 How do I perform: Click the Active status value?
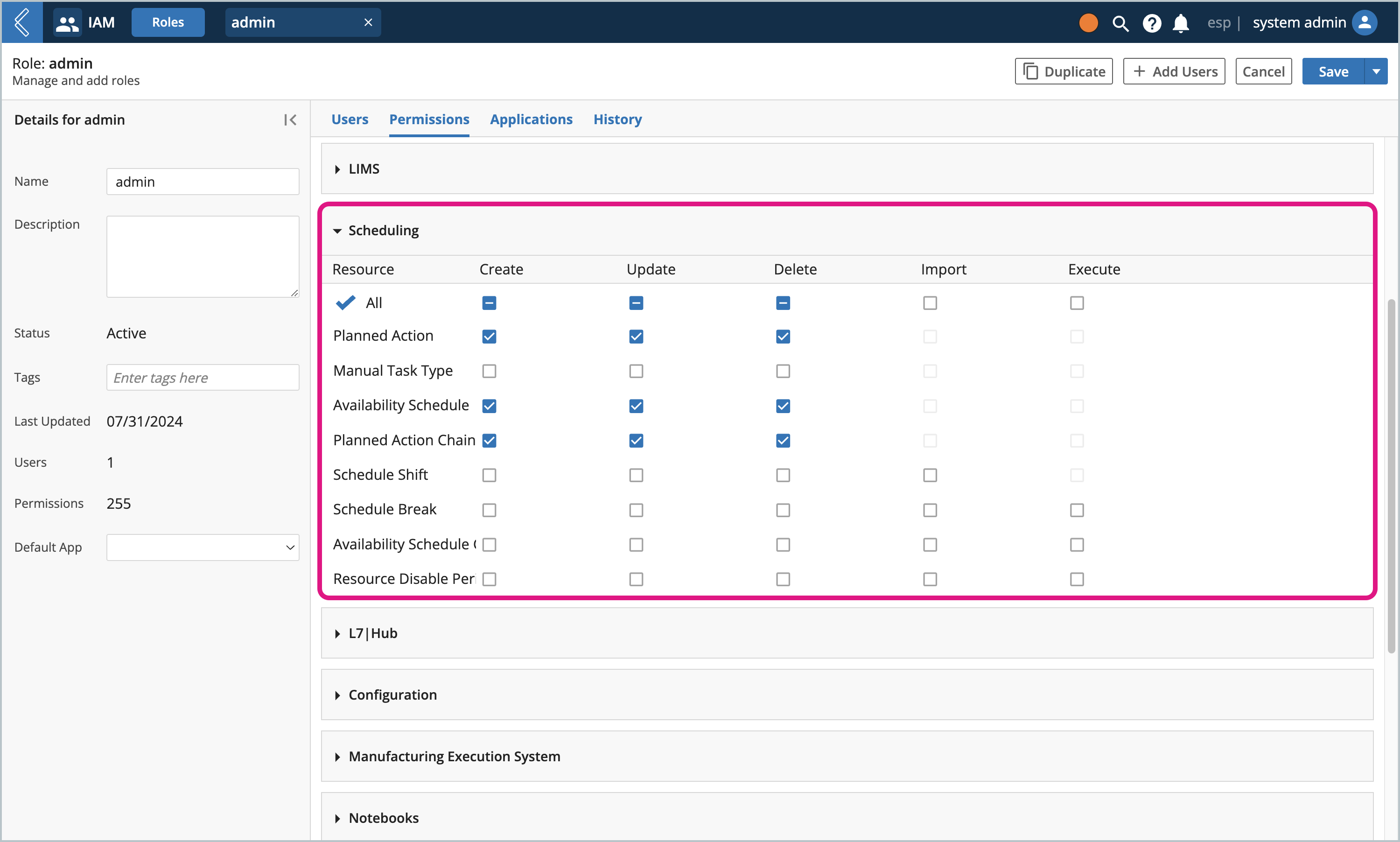126,333
